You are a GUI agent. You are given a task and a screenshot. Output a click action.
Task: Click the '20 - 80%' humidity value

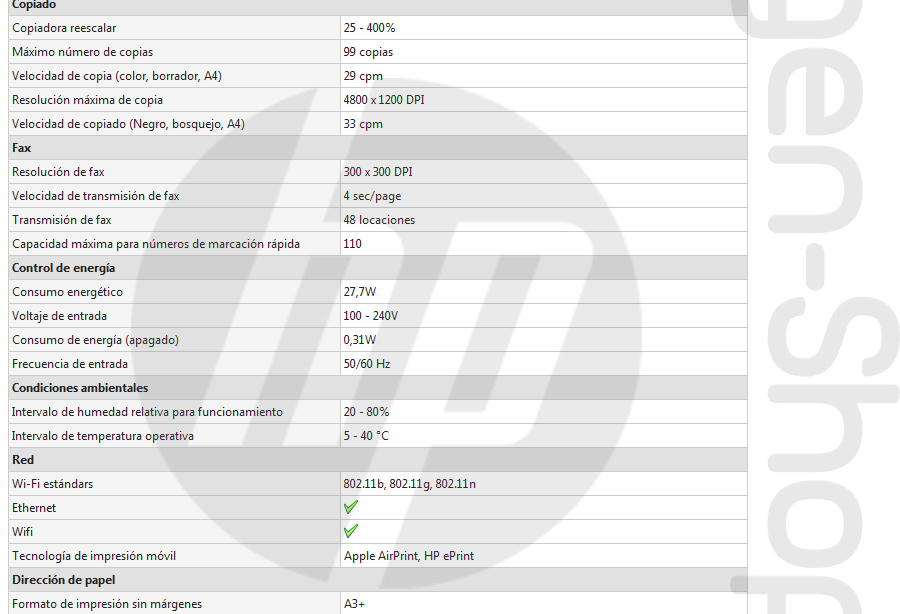click(x=366, y=412)
